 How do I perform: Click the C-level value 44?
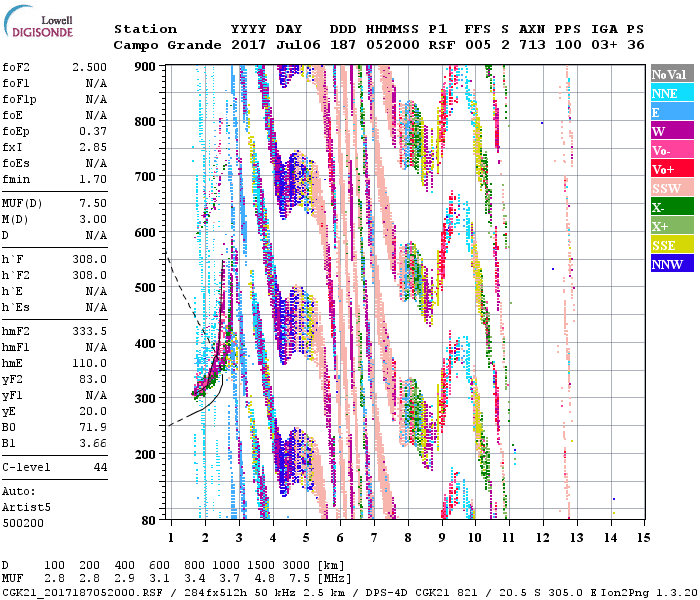(100, 467)
